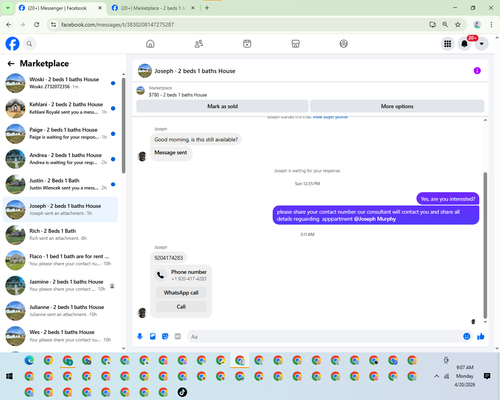
Task: Open Wes 2 beds 1 baths conversation
Action: 60,336
